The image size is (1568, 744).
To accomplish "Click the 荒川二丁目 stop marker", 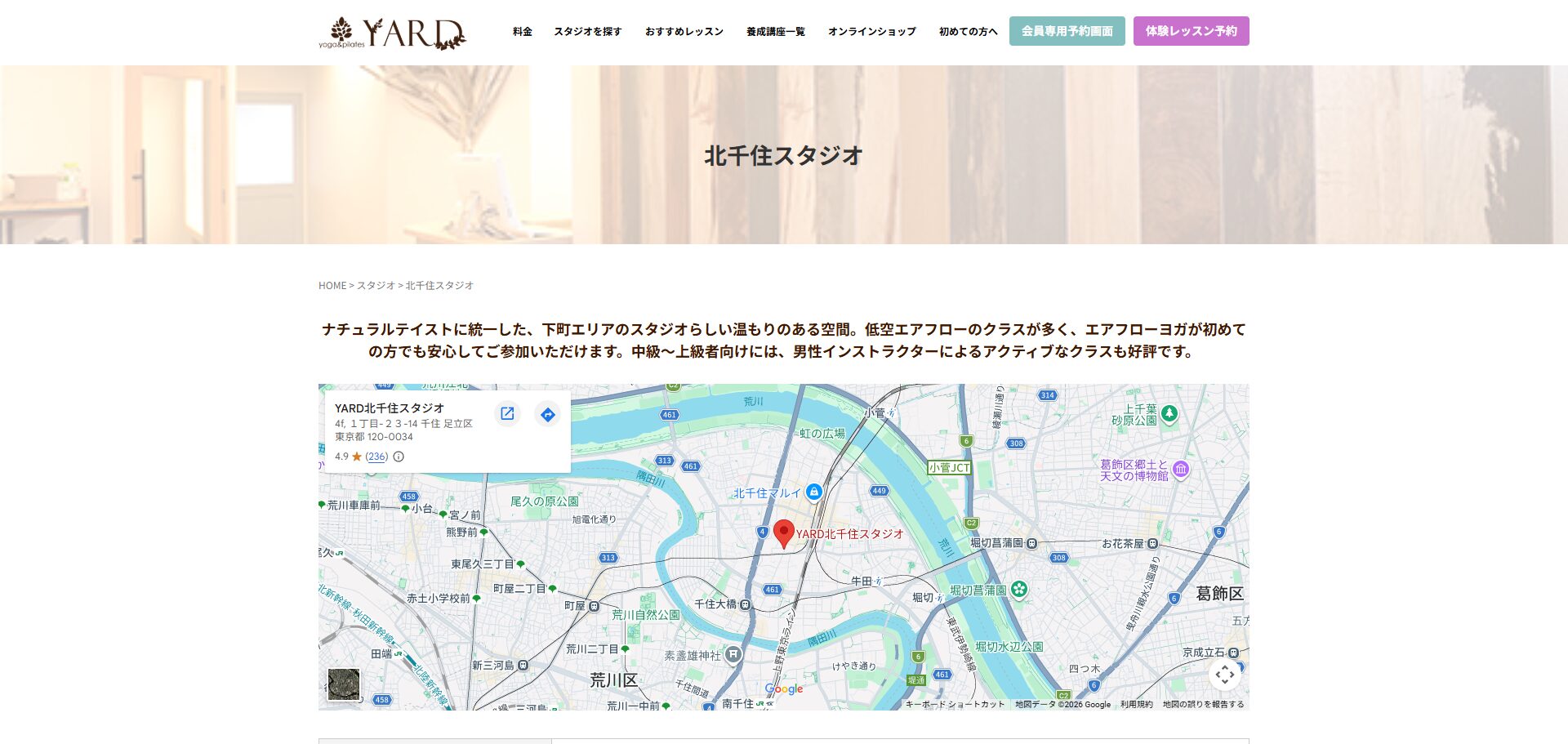I will 625,649.
